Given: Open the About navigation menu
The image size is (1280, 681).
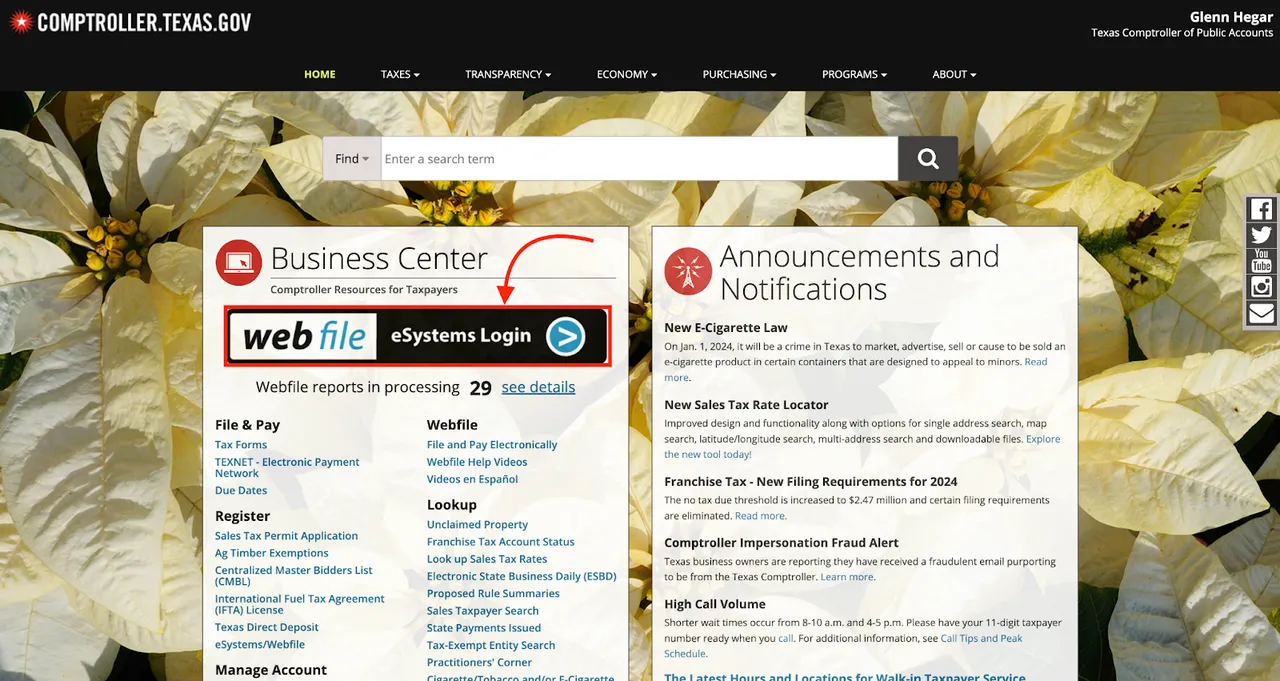Looking at the screenshot, I should click(x=954, y=74).
